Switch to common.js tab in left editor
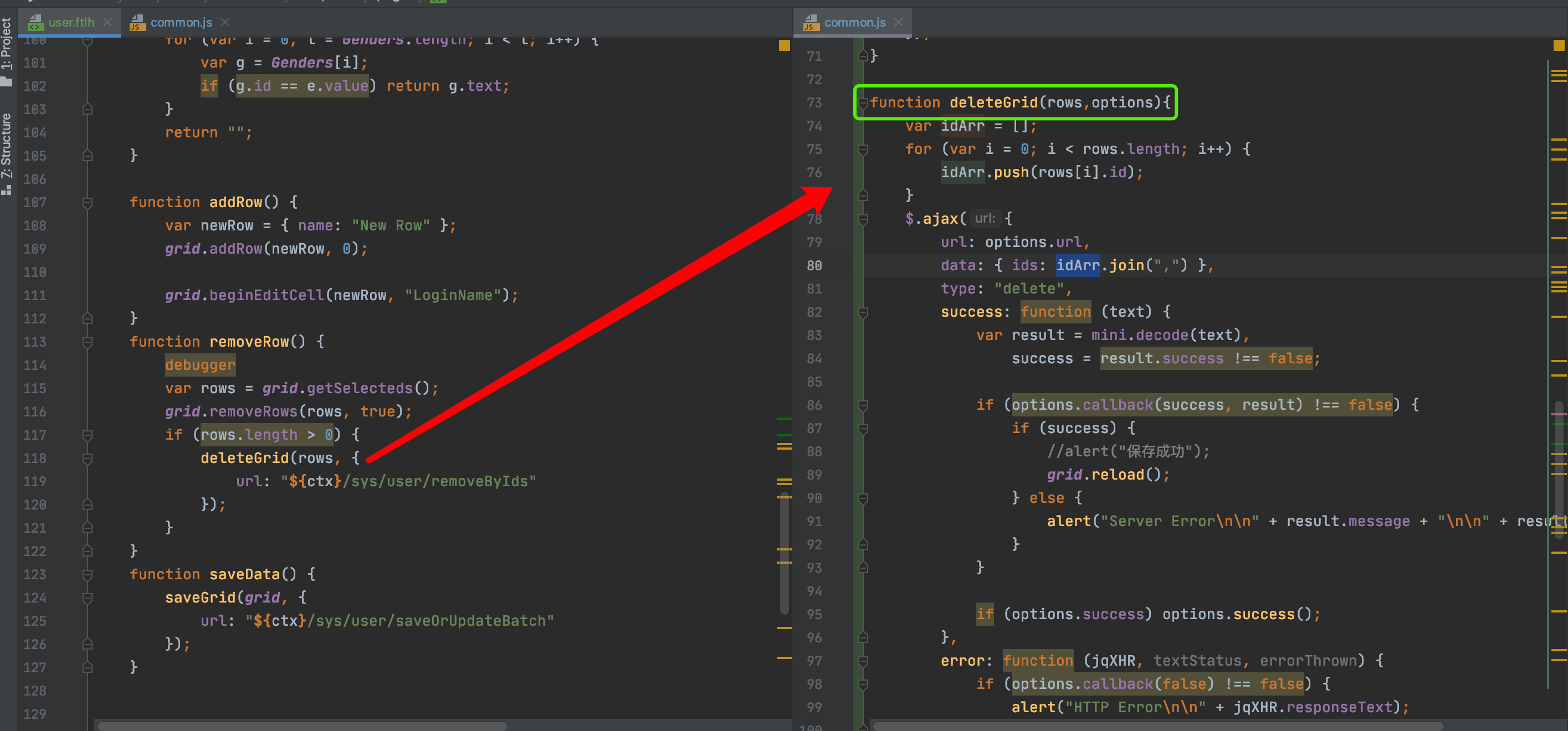The image size is (1568, 731). point(181,23)
